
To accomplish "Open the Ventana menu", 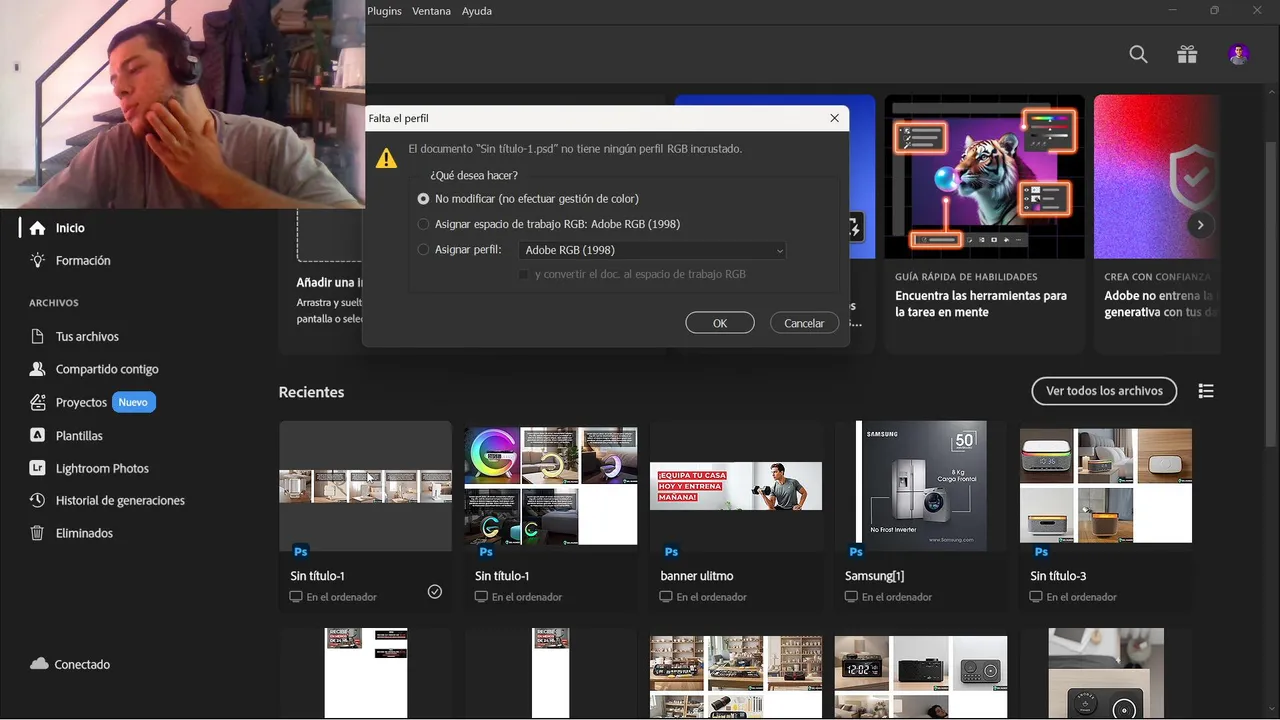I will pyautogui.click(x=431, y=11).
